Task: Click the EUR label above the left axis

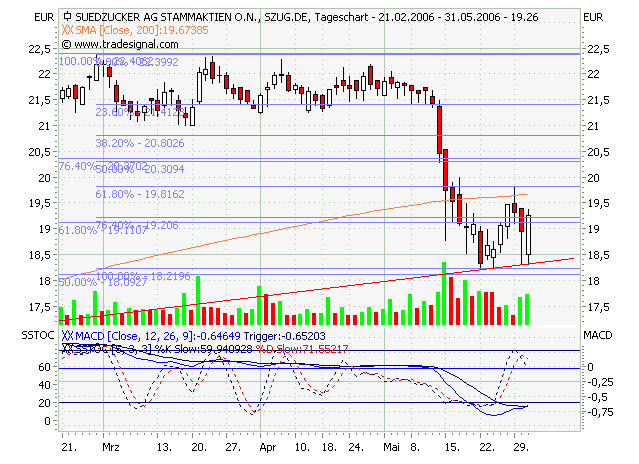Action: [x=44, y=17]
